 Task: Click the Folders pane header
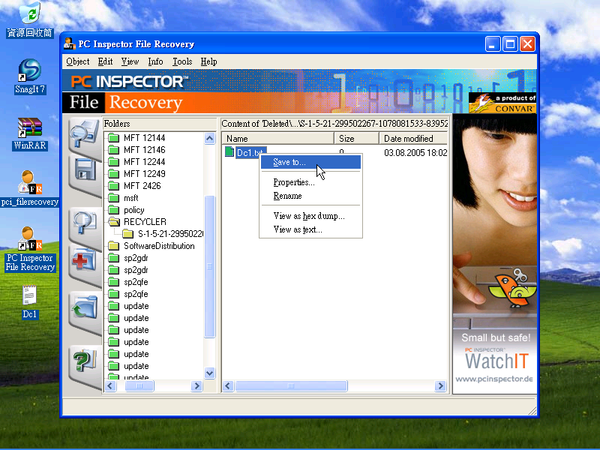tap(160, 124)
